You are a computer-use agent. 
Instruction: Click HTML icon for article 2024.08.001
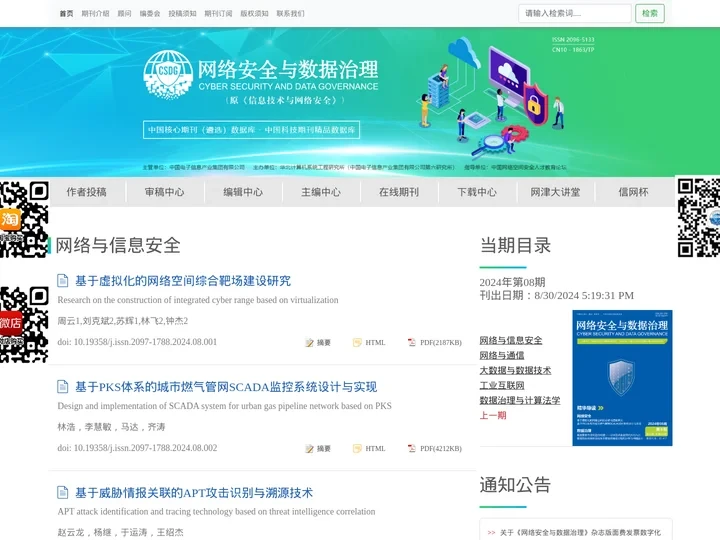(x=357, y=343)
